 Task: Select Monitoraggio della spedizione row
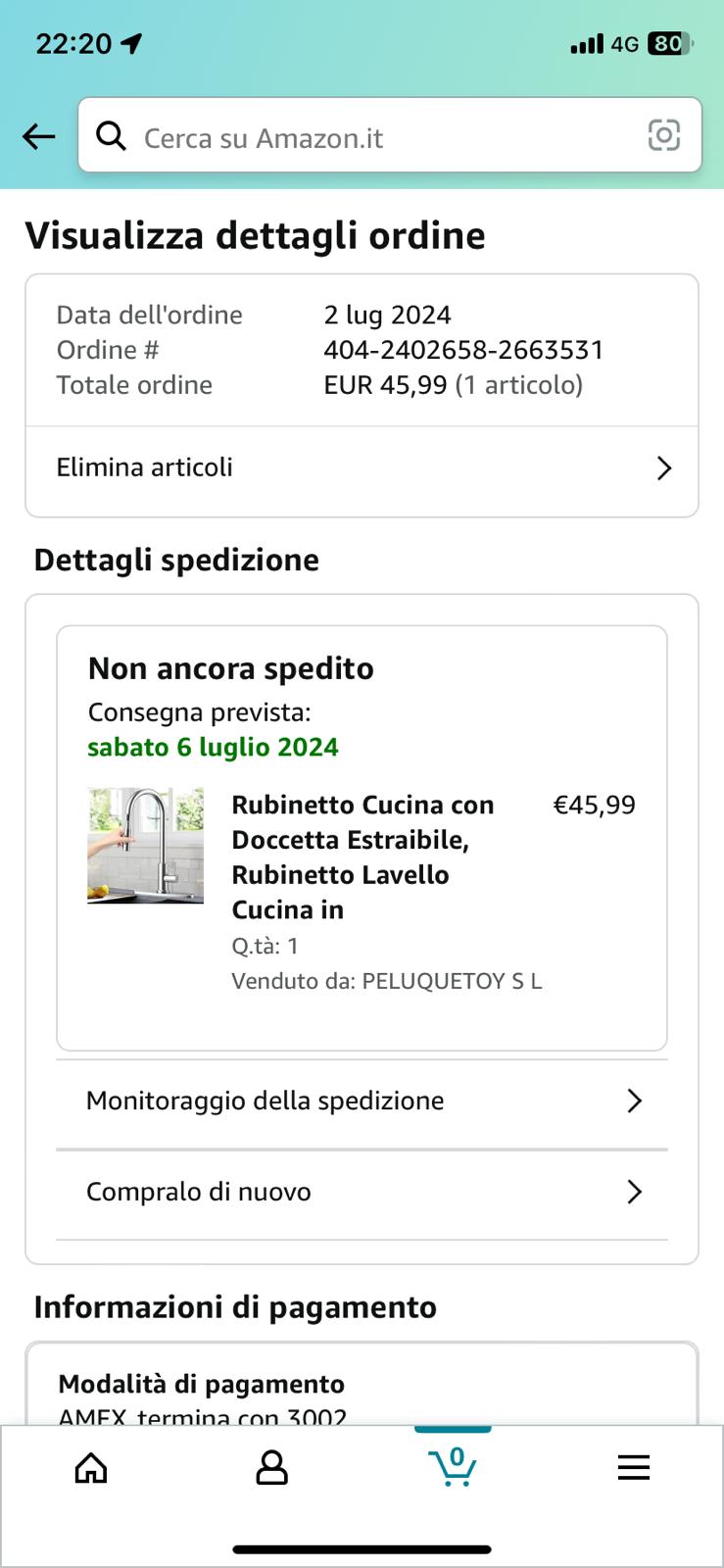pos(362,1102)
